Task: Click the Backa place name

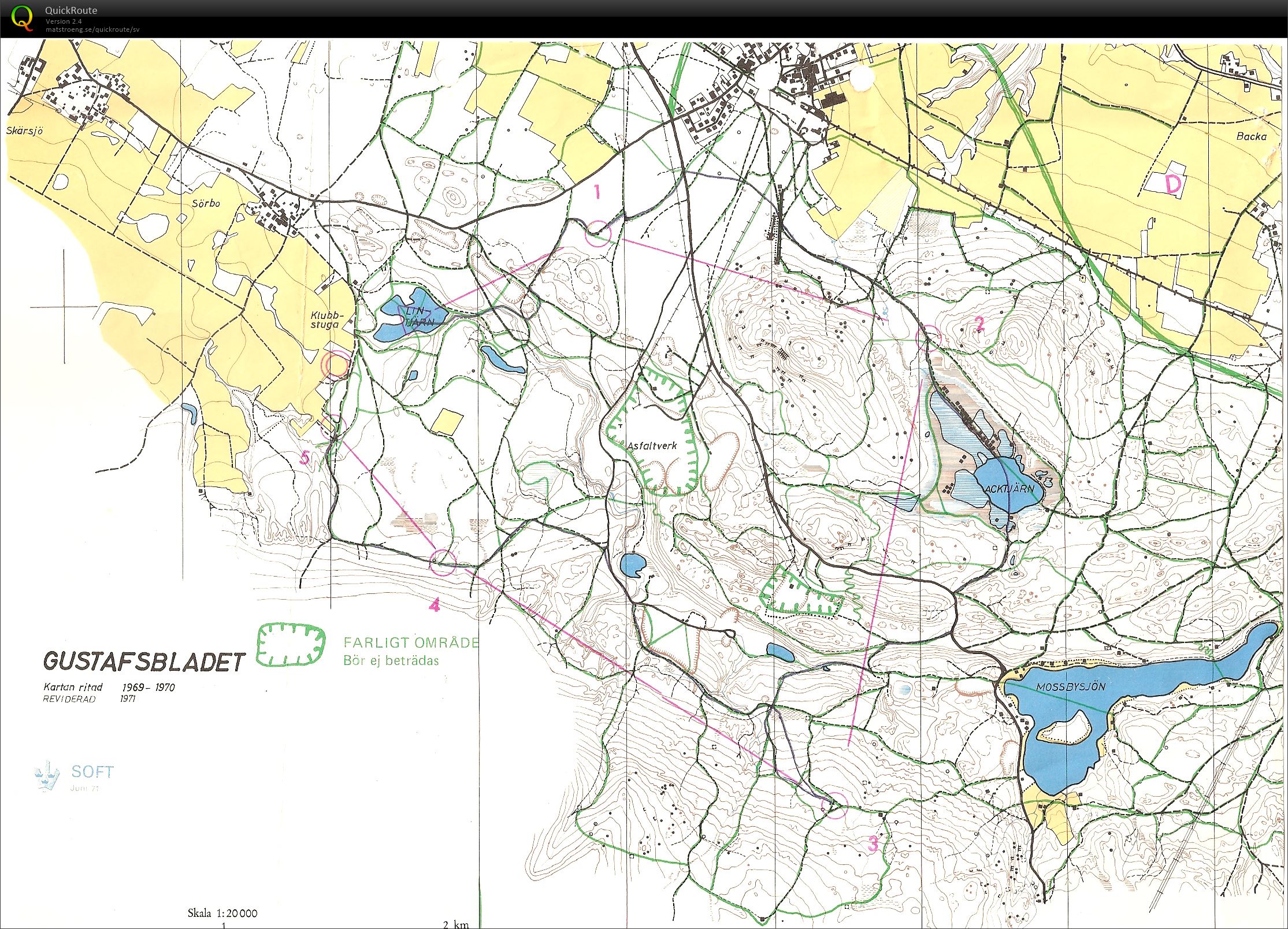Action: coord(1251,136)
